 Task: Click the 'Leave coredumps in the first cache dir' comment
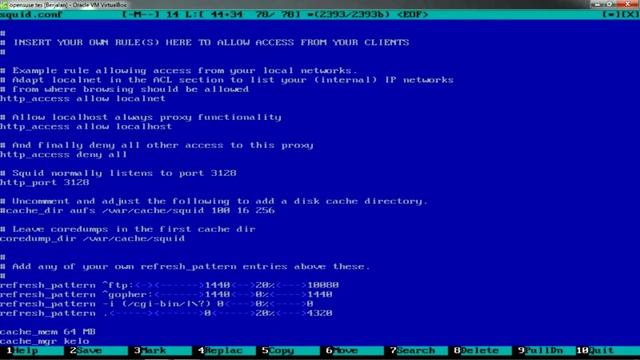pos(128,229)
